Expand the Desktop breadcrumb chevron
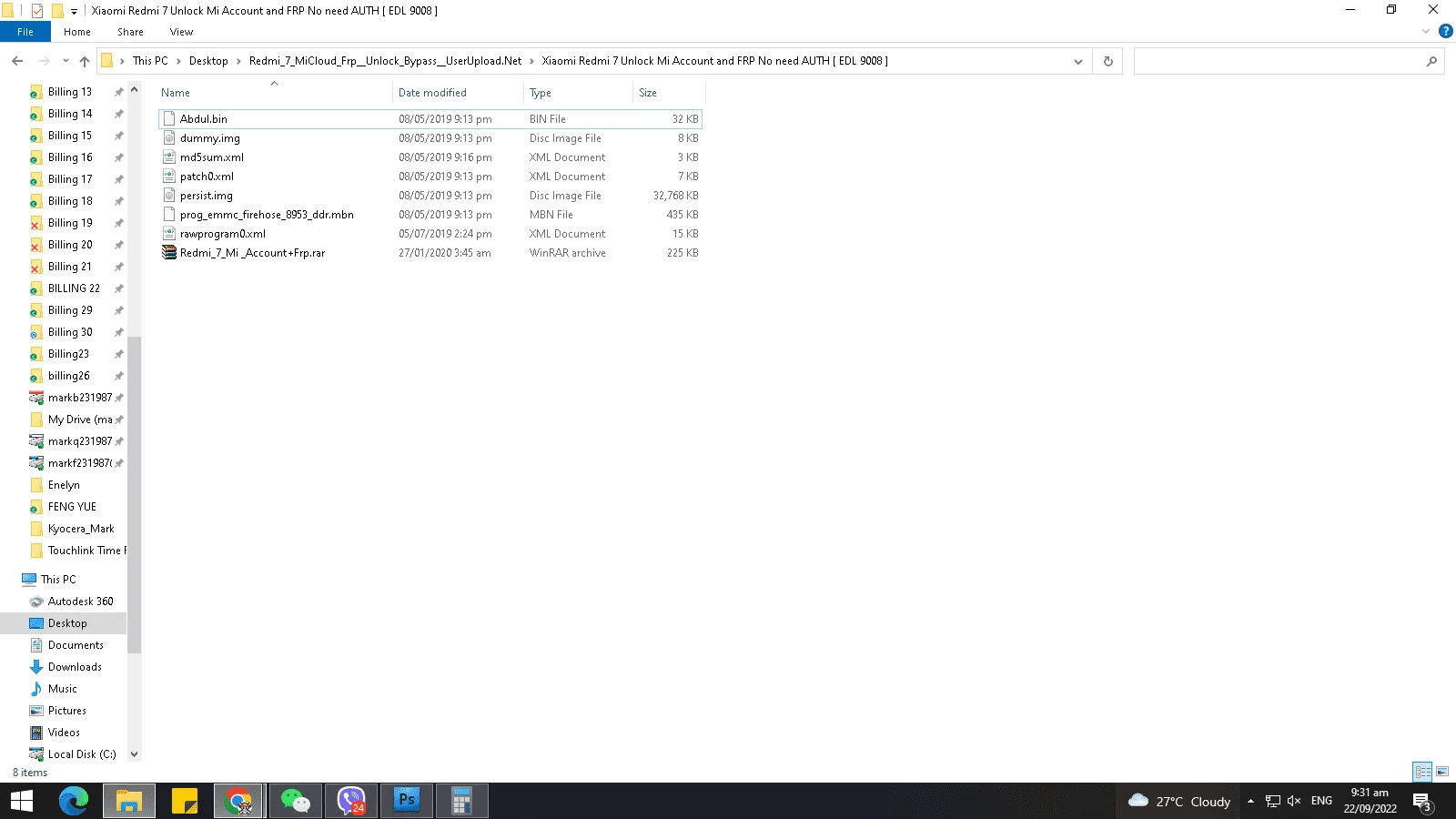 (x=238, y=61)
